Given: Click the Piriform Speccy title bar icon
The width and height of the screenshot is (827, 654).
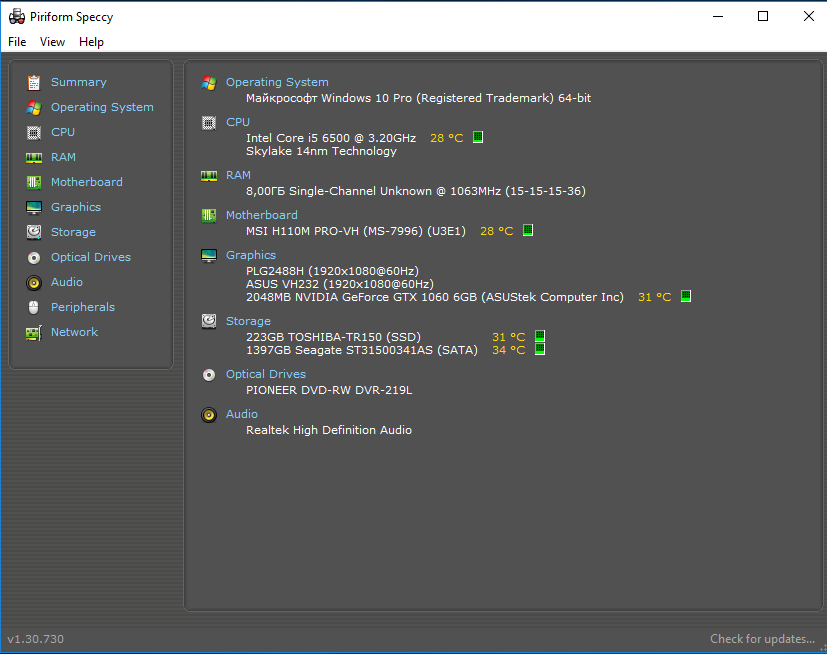Looking at the screenshot, I should (x=16, y=16).
